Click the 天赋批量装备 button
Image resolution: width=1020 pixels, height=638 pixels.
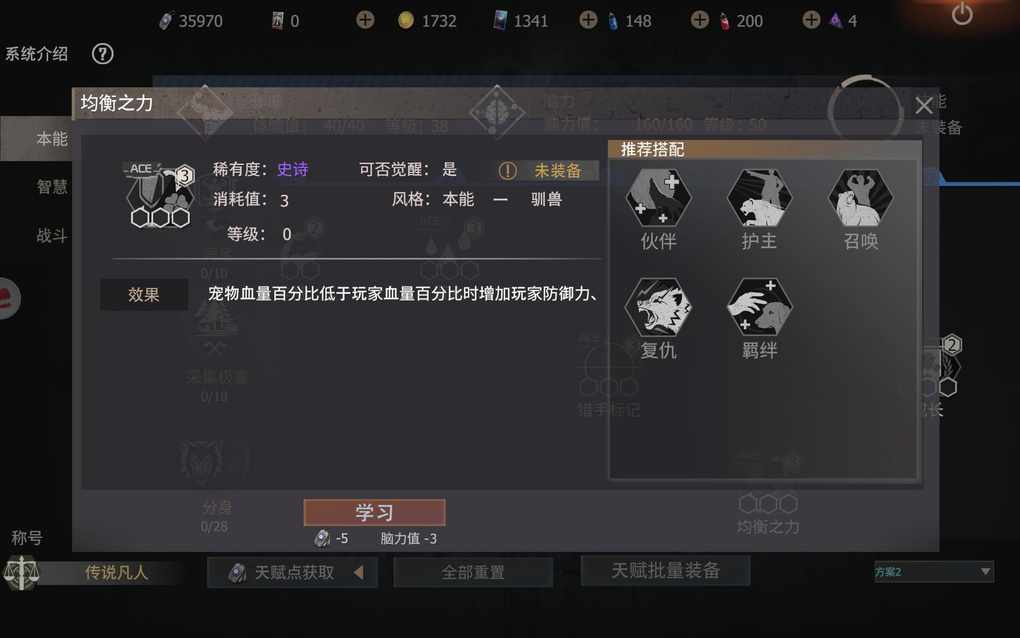tap(665, 570)
